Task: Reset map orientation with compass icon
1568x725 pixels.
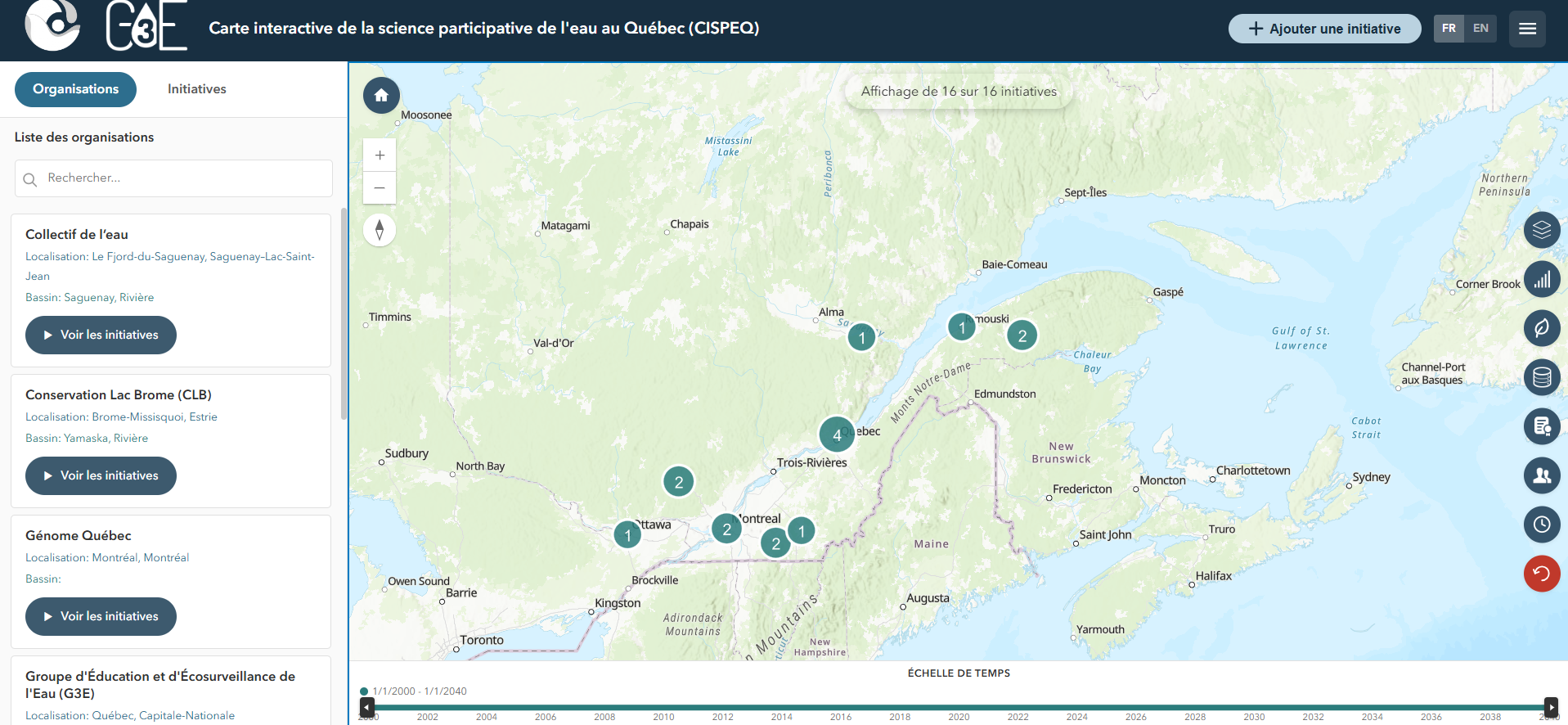Action: click(380, 230)
